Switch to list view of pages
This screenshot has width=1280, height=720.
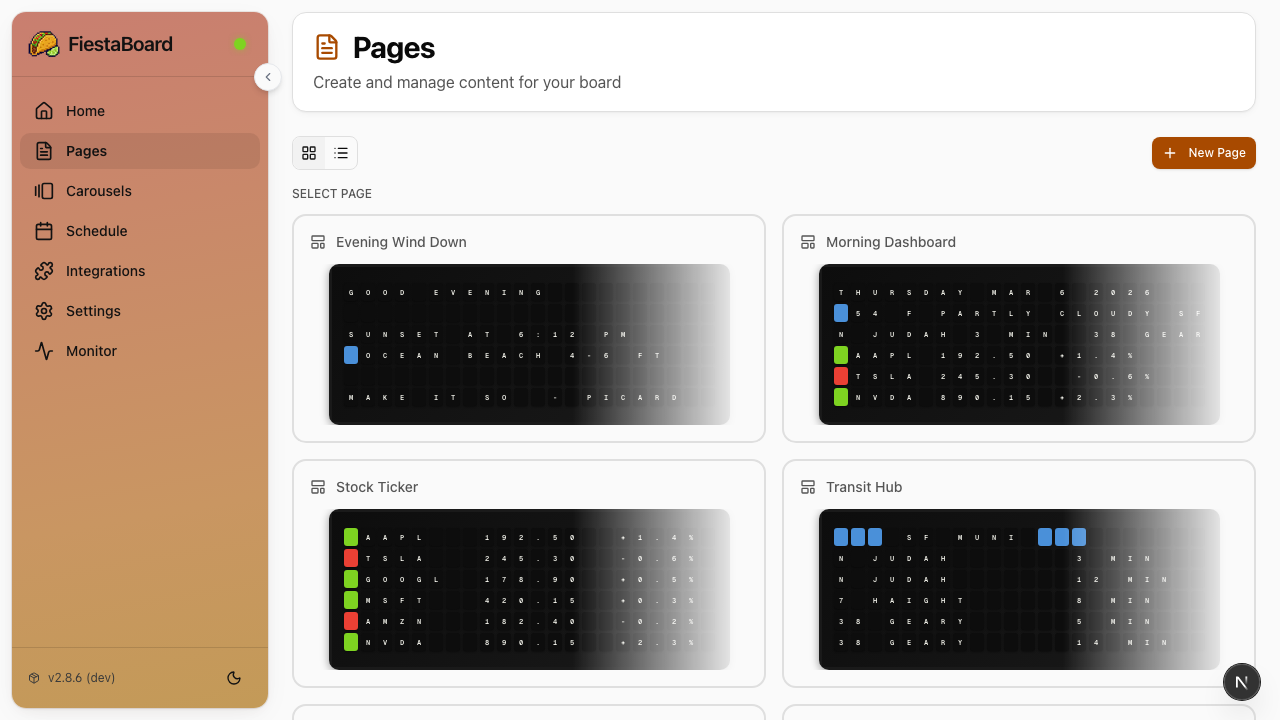click(341, 153)
